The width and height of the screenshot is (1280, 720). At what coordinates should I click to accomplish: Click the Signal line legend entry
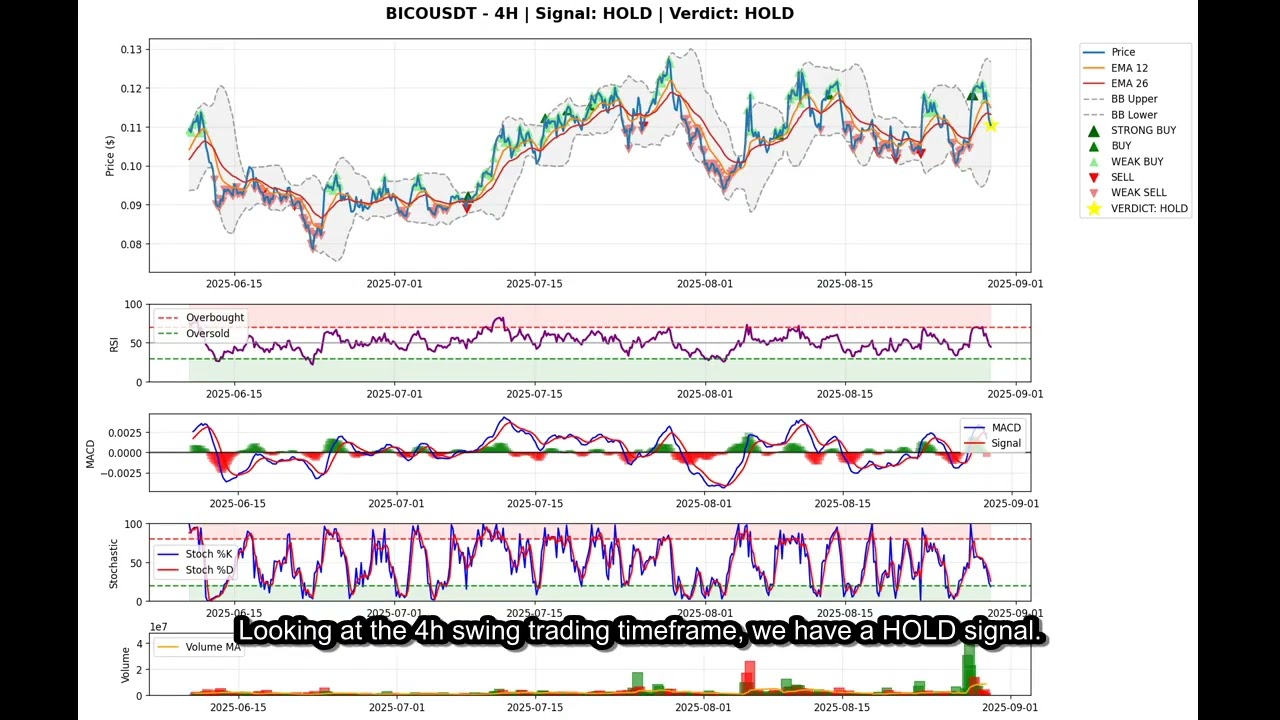(x=993, y=443)
